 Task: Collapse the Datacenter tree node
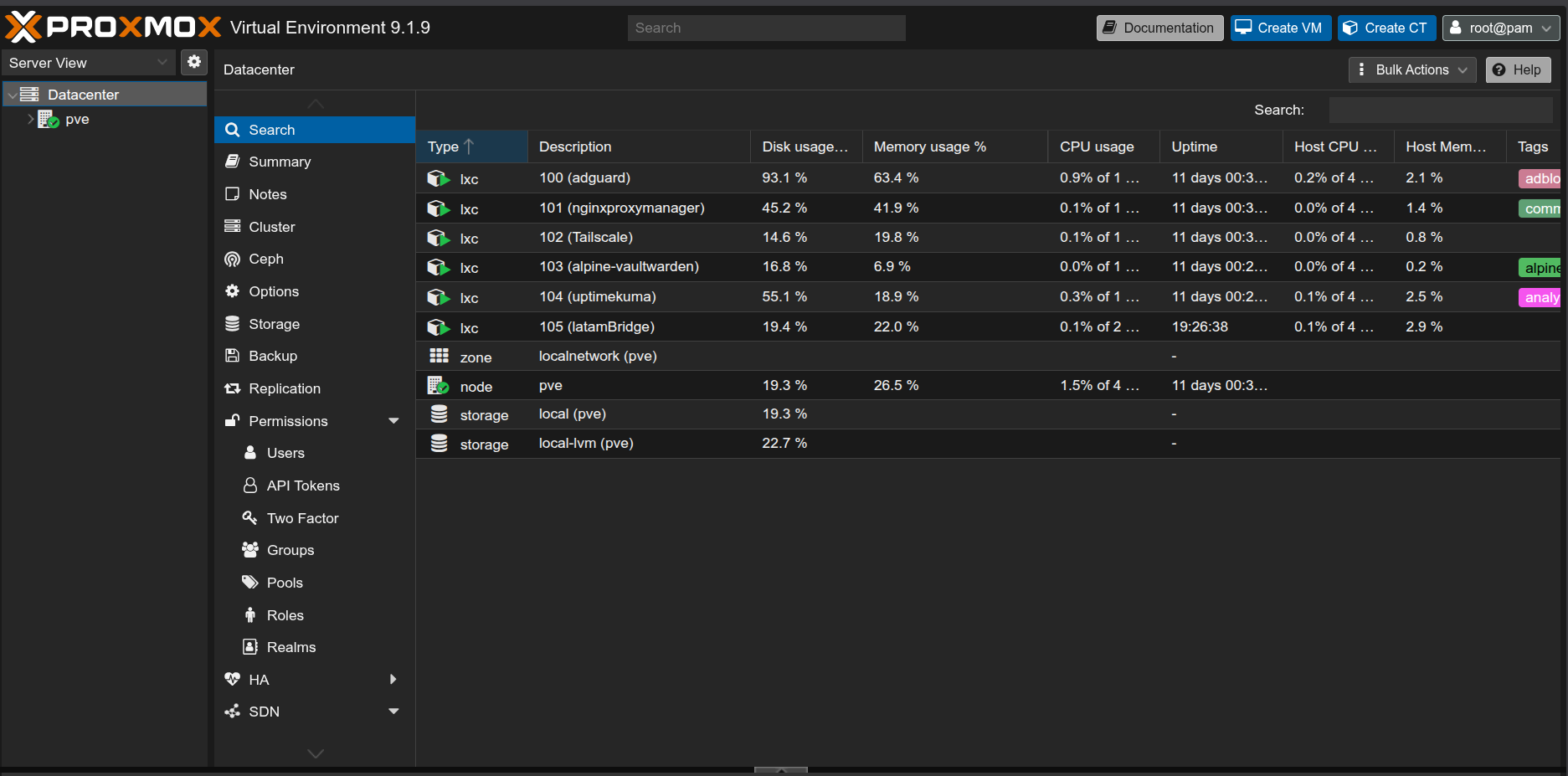point(12,95)
